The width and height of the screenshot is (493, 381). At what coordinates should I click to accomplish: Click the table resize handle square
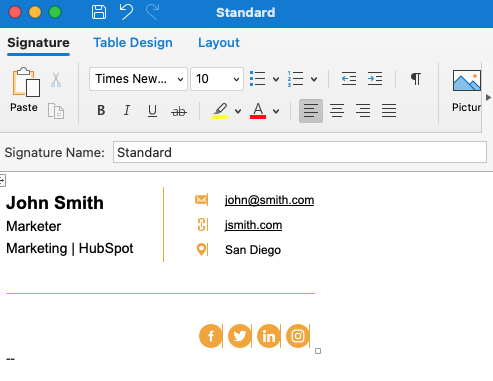click(x=318, y=351)
